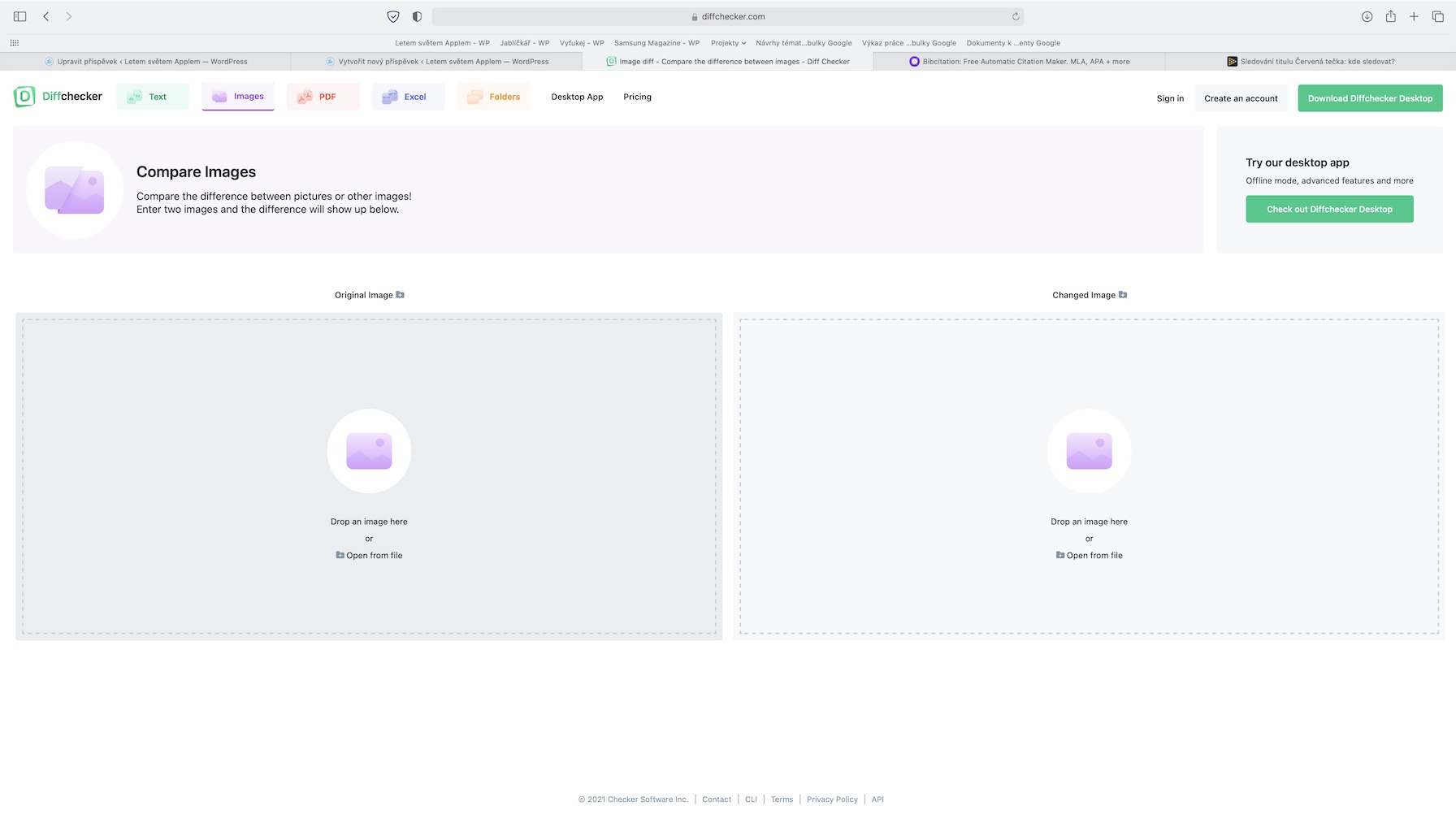1456x819 pixels.
Task: Open the Vyfukej - WP bookmark
Action: pyautogui.click(x=582, y=43)
